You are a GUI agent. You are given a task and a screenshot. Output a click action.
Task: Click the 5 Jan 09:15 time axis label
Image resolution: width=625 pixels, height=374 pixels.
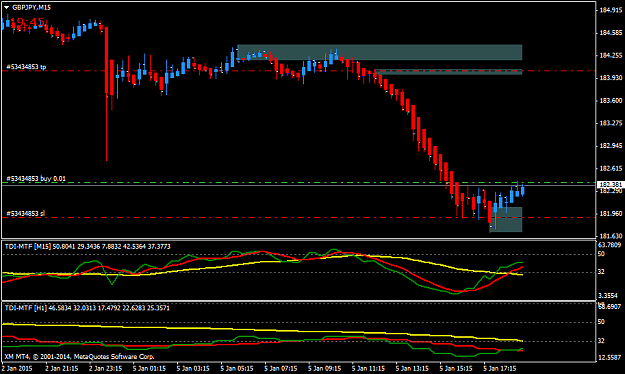click(x=324, y=368)
